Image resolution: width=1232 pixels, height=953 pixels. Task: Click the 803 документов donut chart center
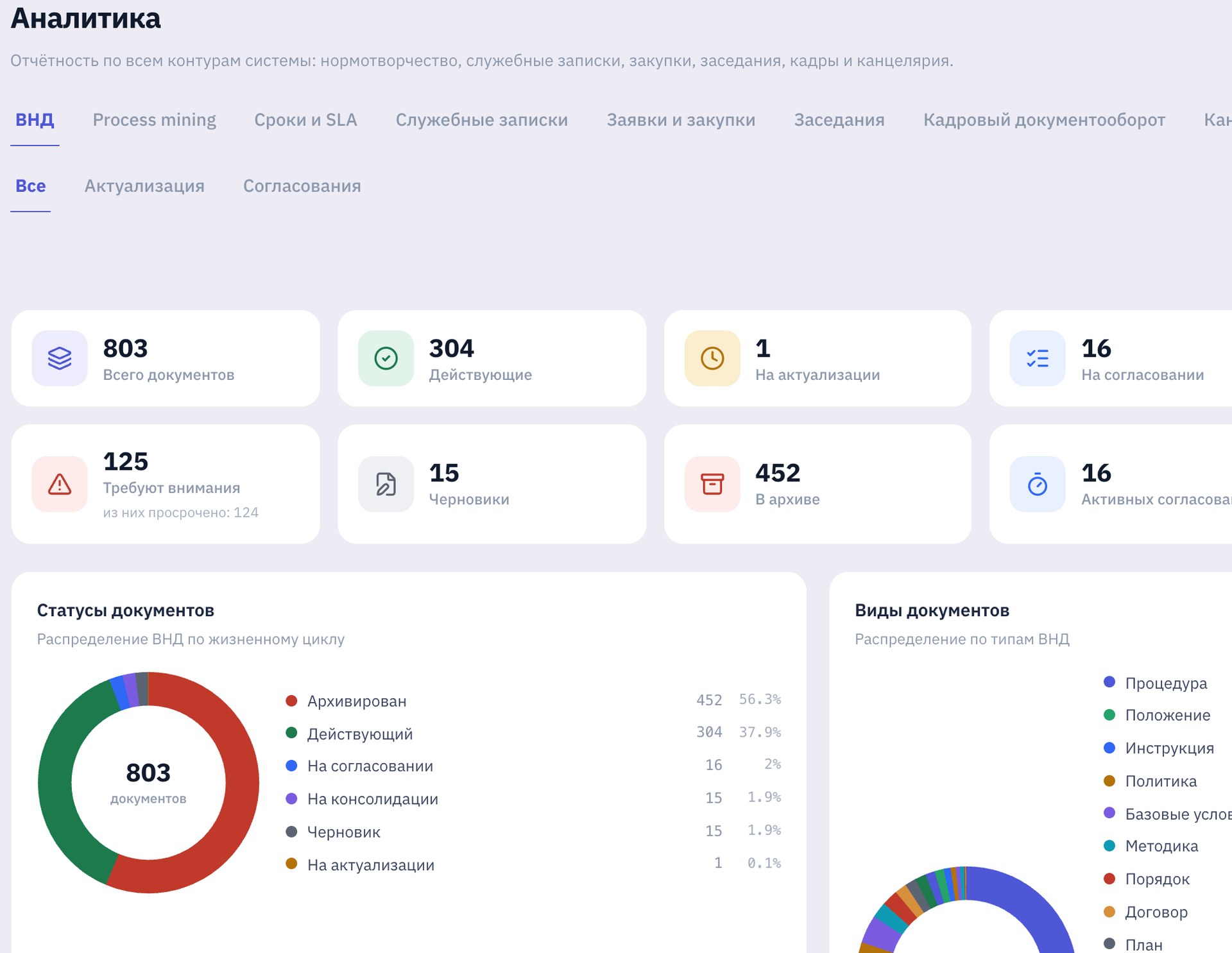click(x=148, y=782)
